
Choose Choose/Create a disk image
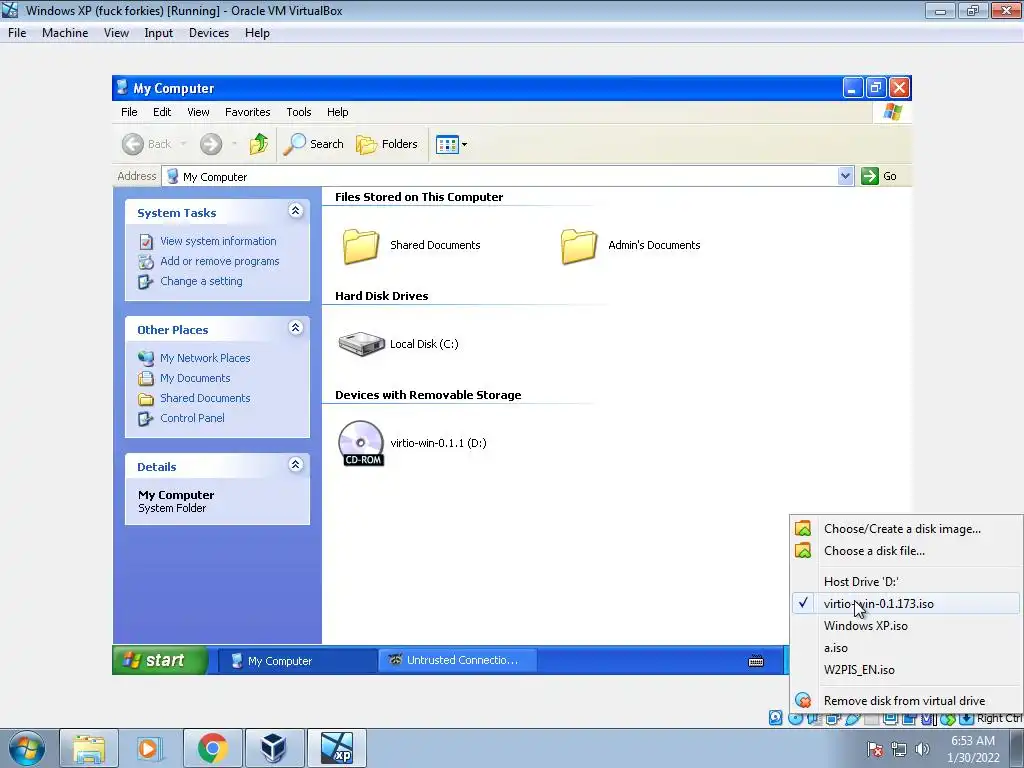point(906,529)
